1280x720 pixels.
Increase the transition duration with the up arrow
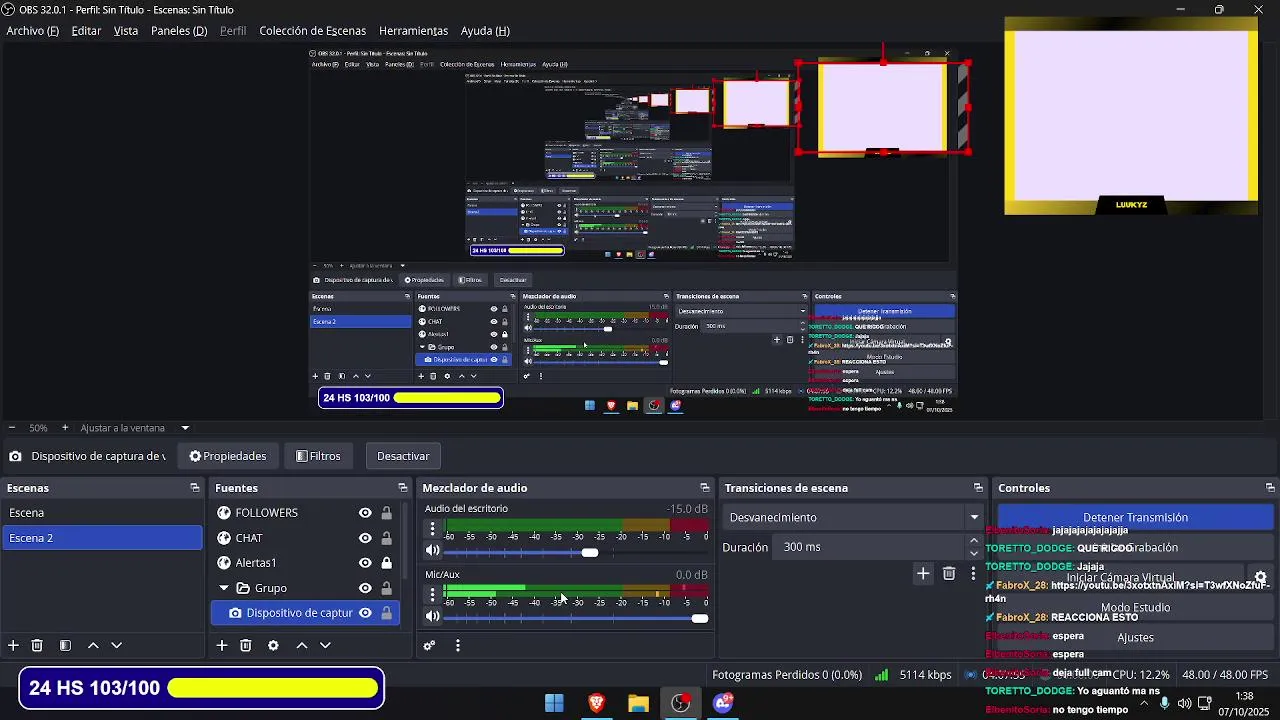tap(974, 541)
